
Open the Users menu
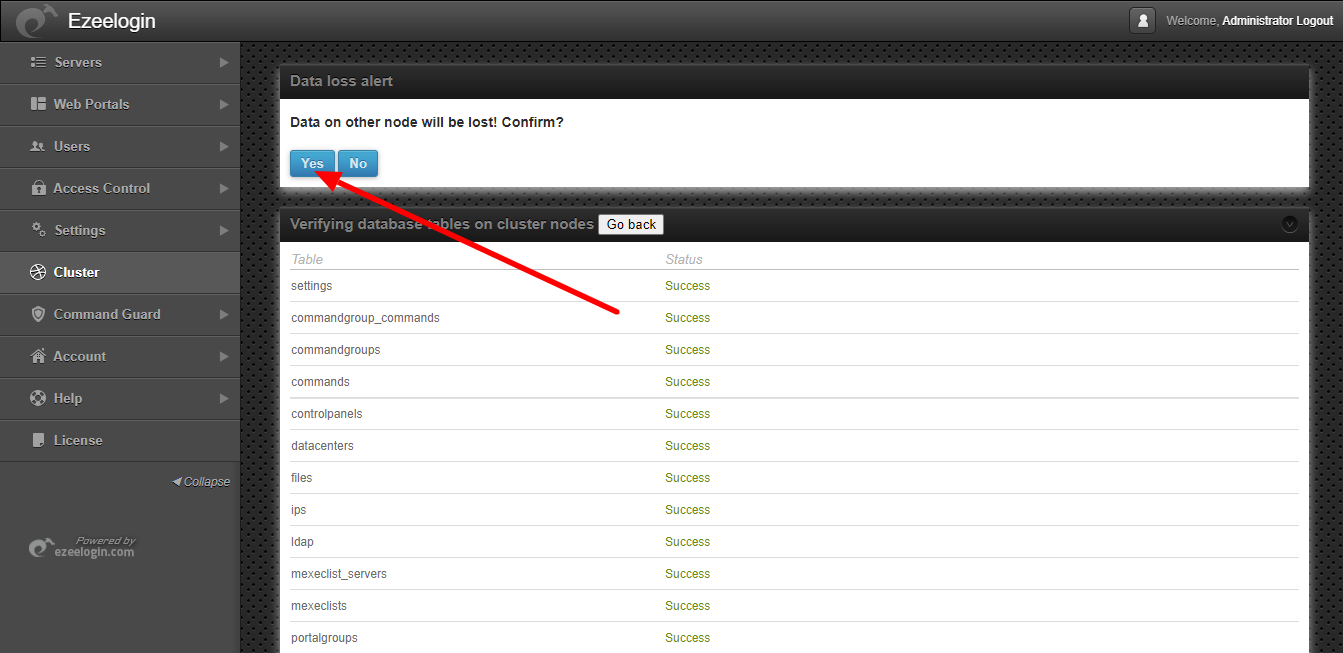click(120, 146)
